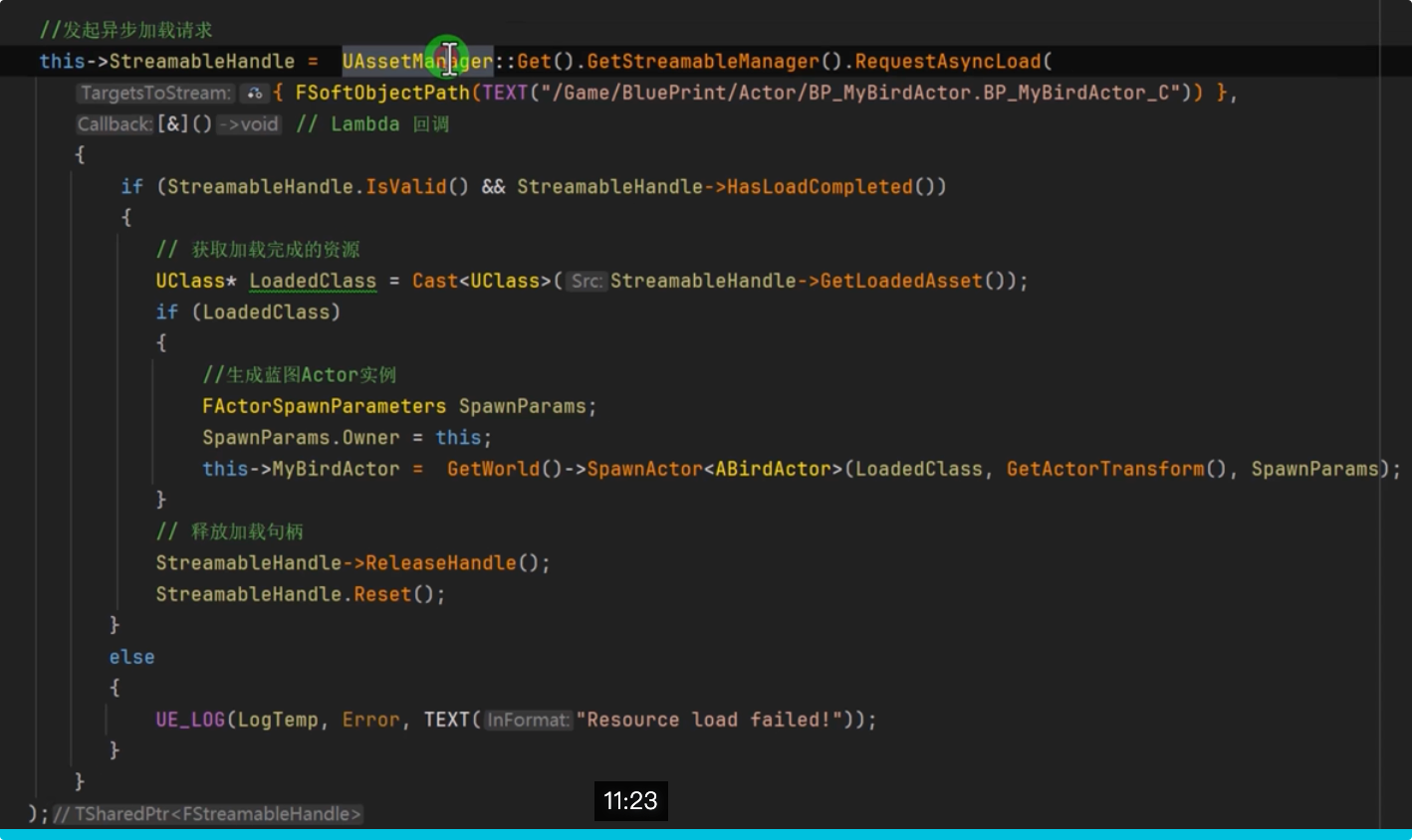Click the TSharedPtr<FStreamableHandle> type hint
Image resolution: width=1412 pixels, height=840 pixels.
click(x=208, y=814)
